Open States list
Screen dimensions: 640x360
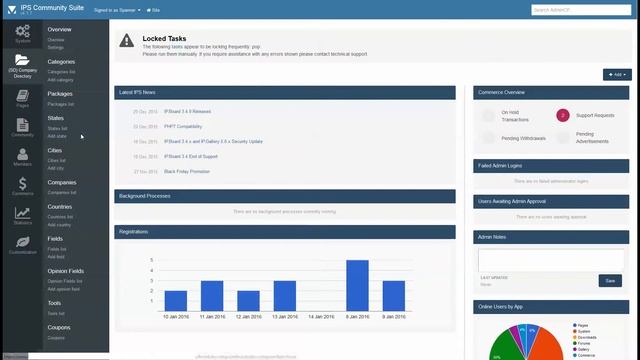(57, 129)
